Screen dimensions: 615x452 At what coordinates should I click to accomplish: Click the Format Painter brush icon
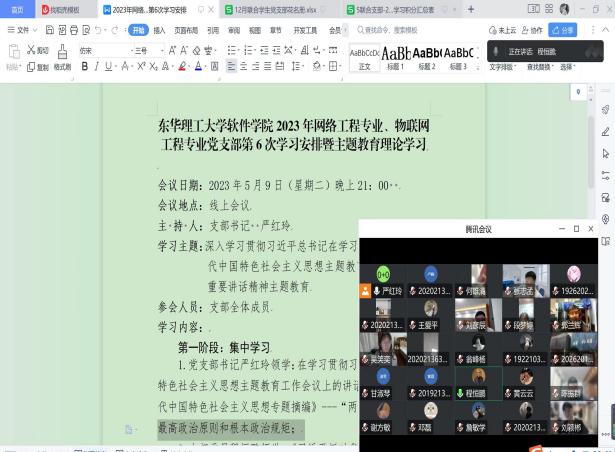pyautogui.click(x=62, y=58)
